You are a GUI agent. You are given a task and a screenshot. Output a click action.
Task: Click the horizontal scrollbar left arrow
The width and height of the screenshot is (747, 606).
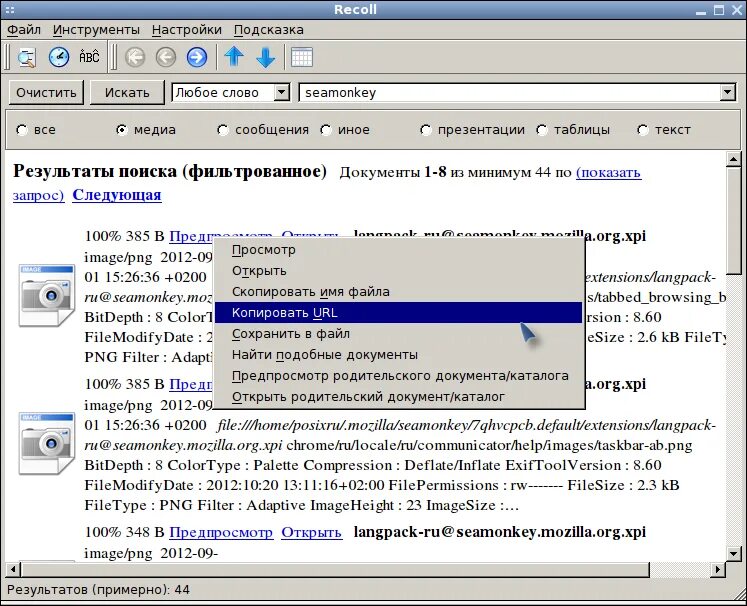(13, 569)
